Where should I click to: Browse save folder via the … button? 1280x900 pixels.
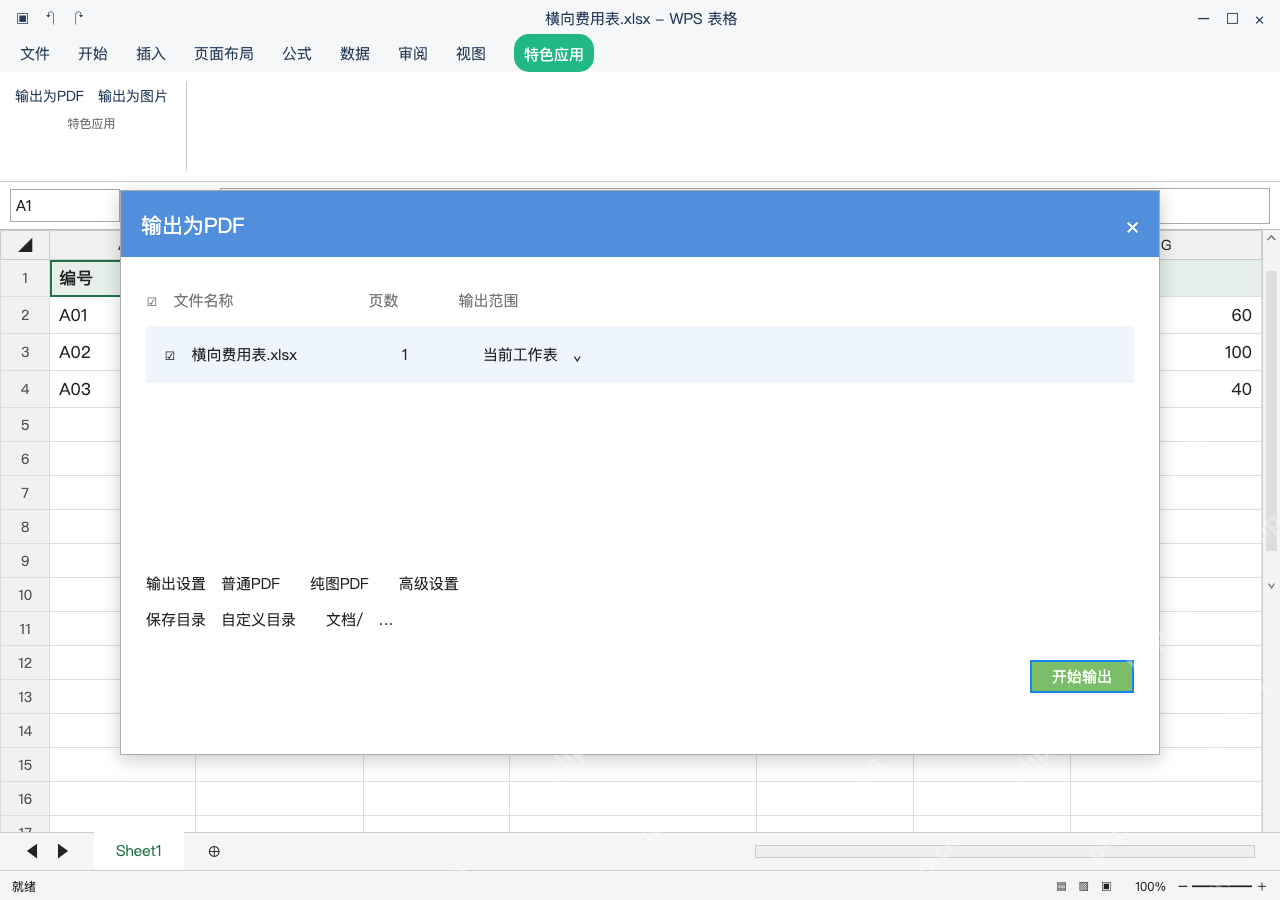[x=386, y=620]
